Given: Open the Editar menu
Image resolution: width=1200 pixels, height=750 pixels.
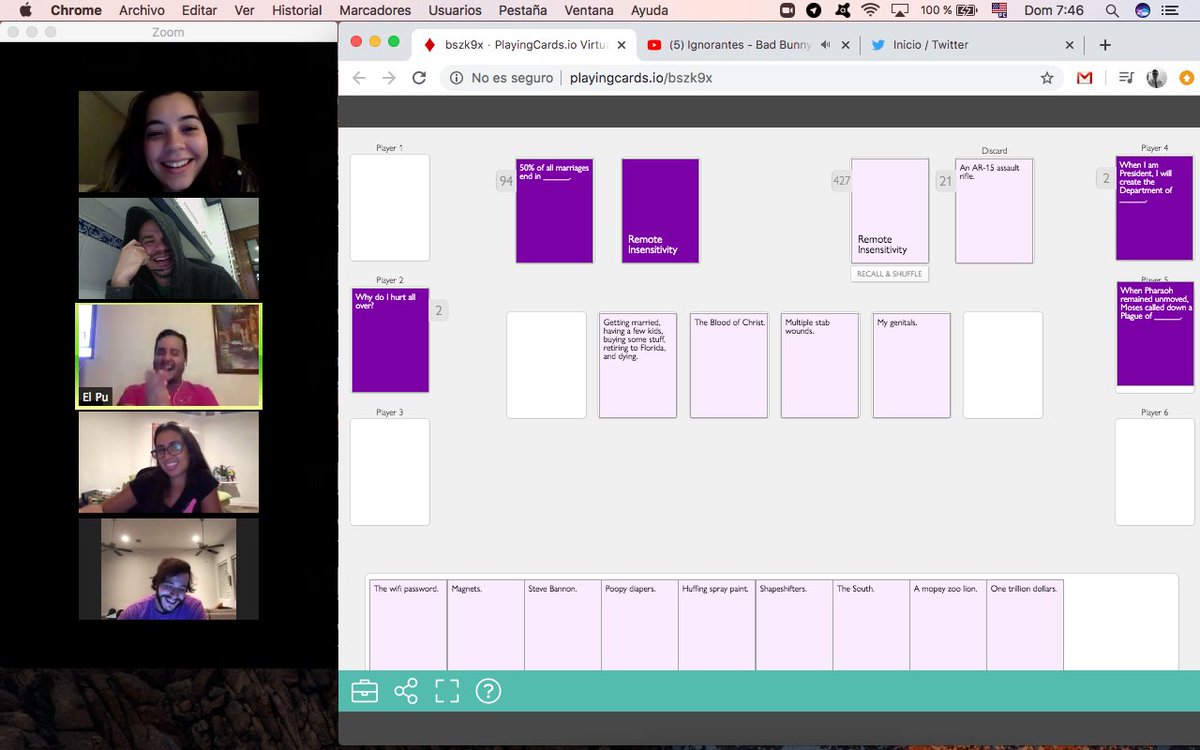Looking at the screenshot, I should click(x=199, y=10).
